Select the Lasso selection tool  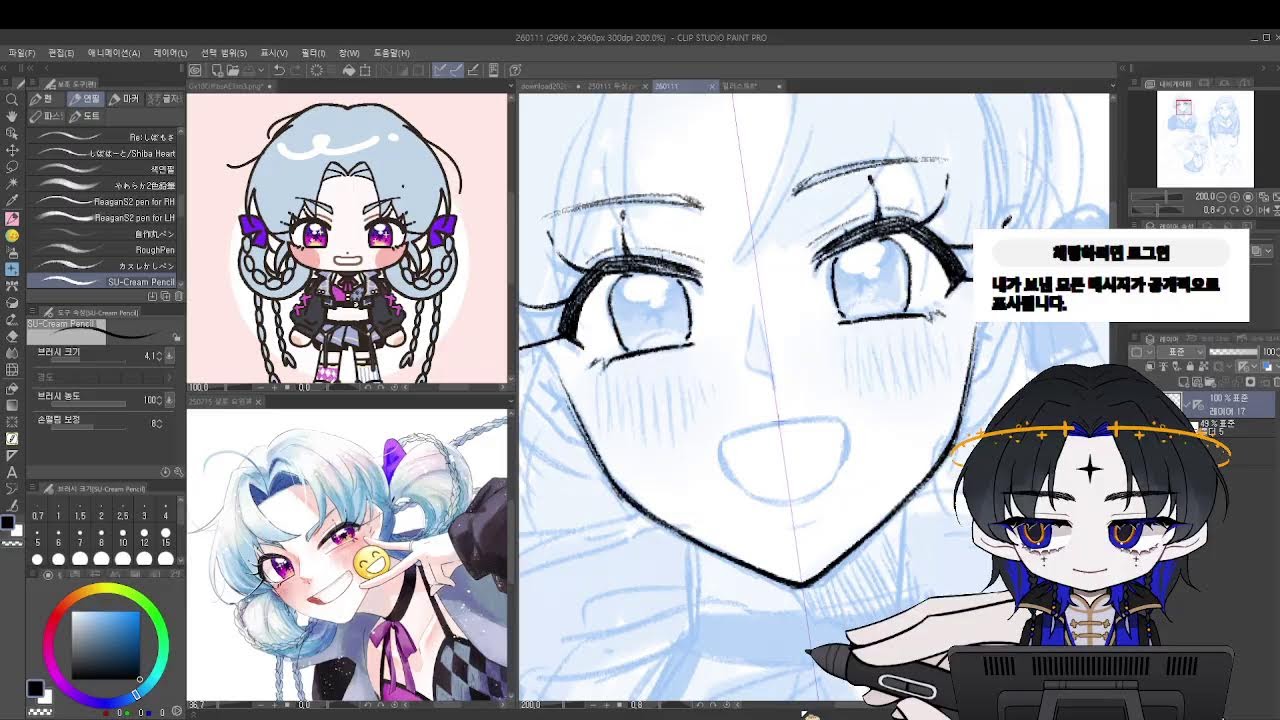tap(12, 167)
